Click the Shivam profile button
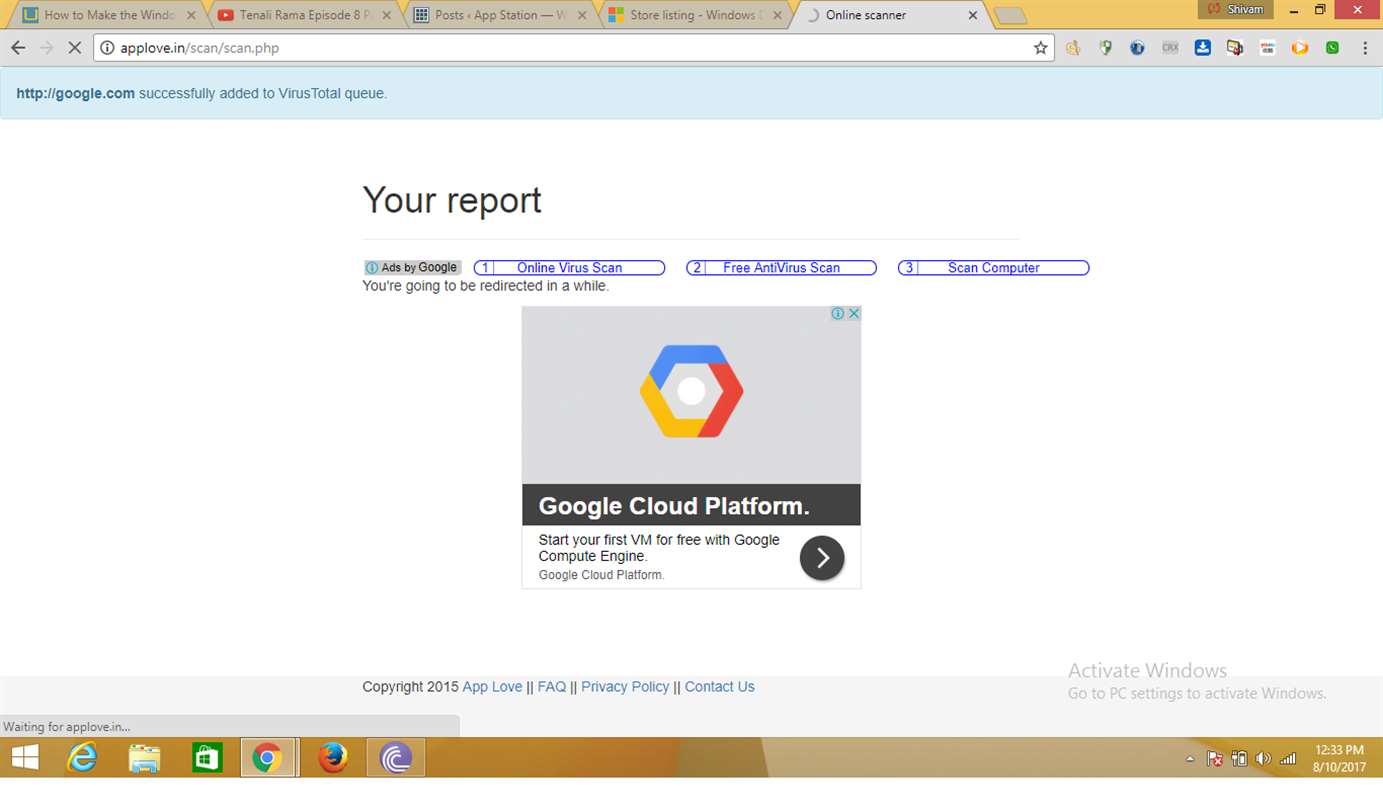 point(1235,9)
